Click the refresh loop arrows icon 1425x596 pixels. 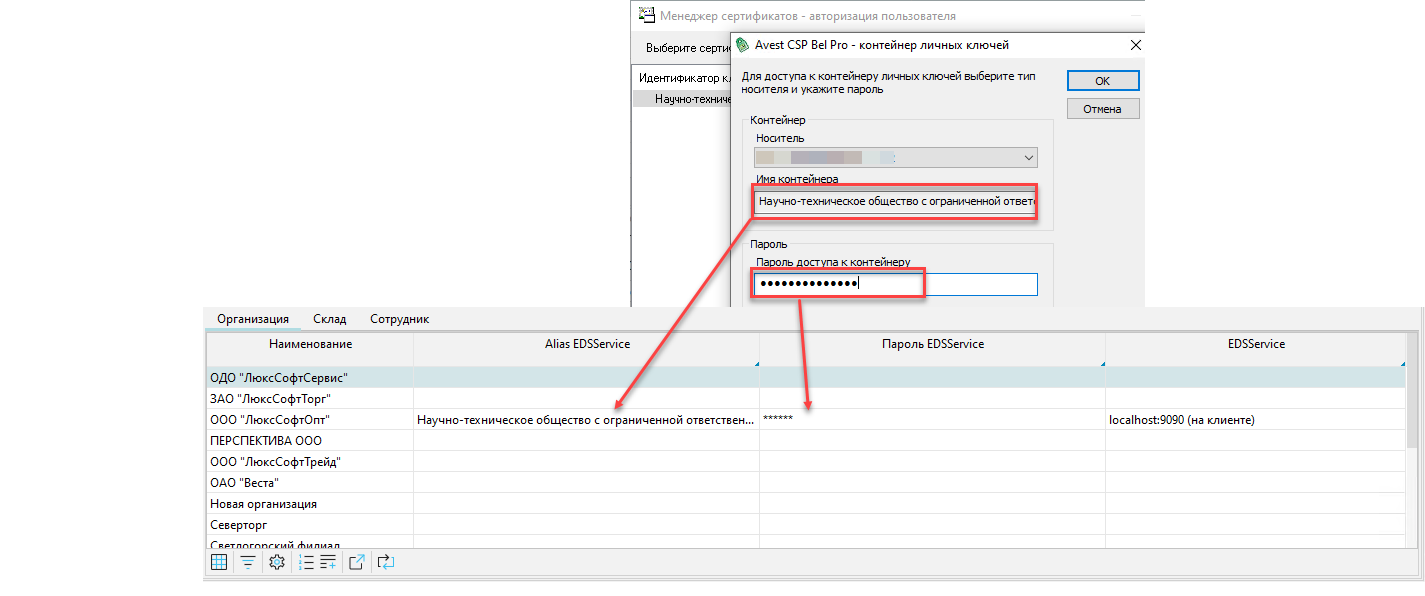point(386,563)
